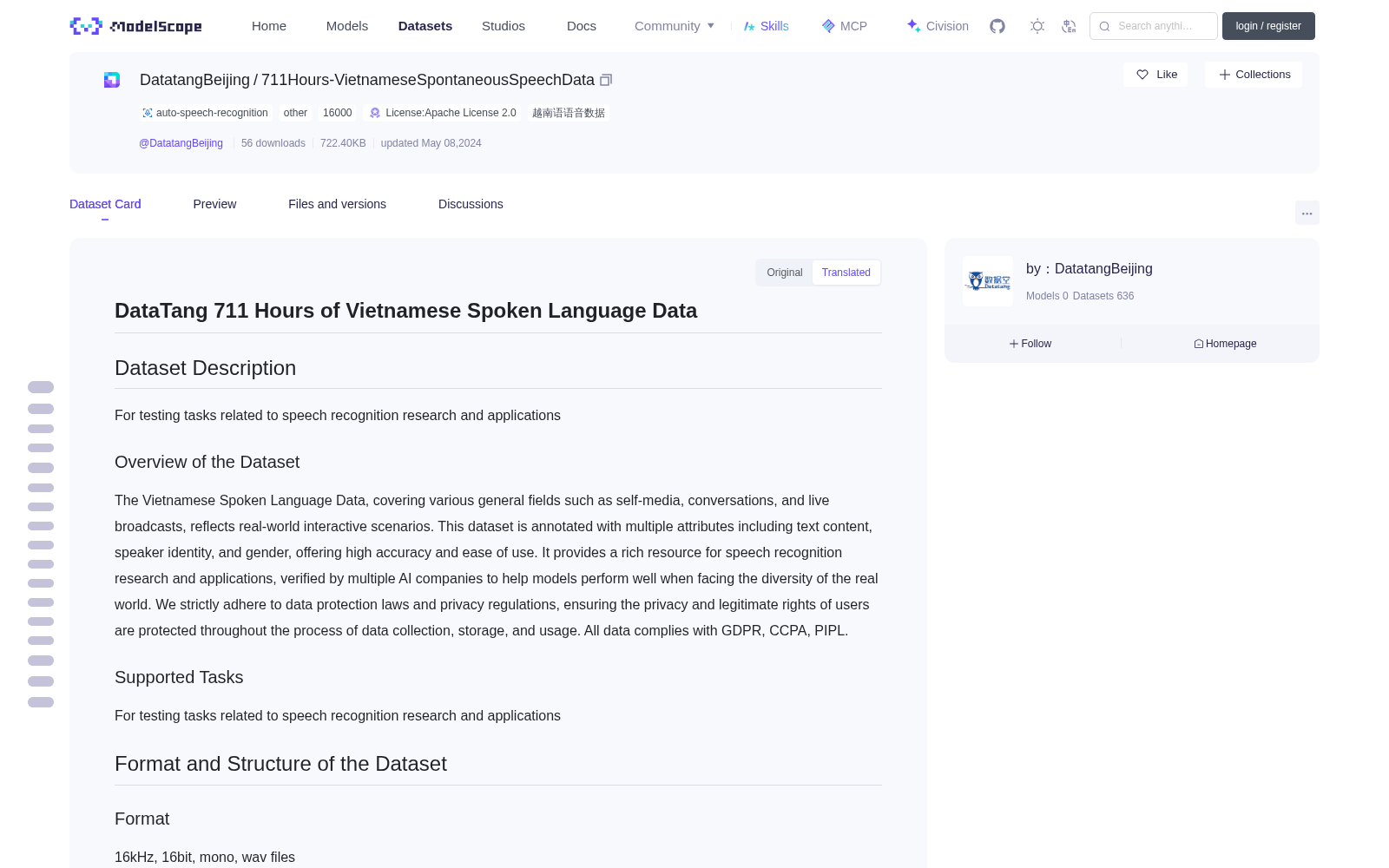Click the auto-speech-recognition tag
Image resolution: width=1389 pixels, height=868 pixels.
(206, 113)
